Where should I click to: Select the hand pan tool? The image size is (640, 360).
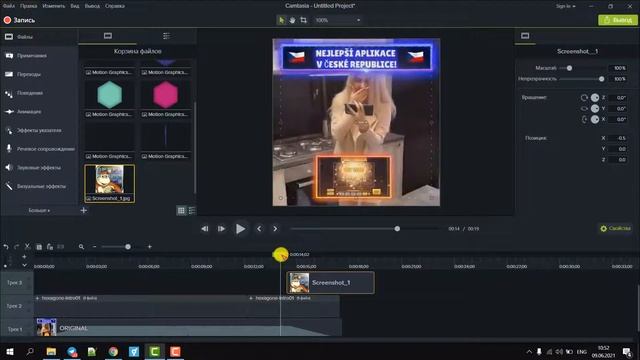point(292,20)
